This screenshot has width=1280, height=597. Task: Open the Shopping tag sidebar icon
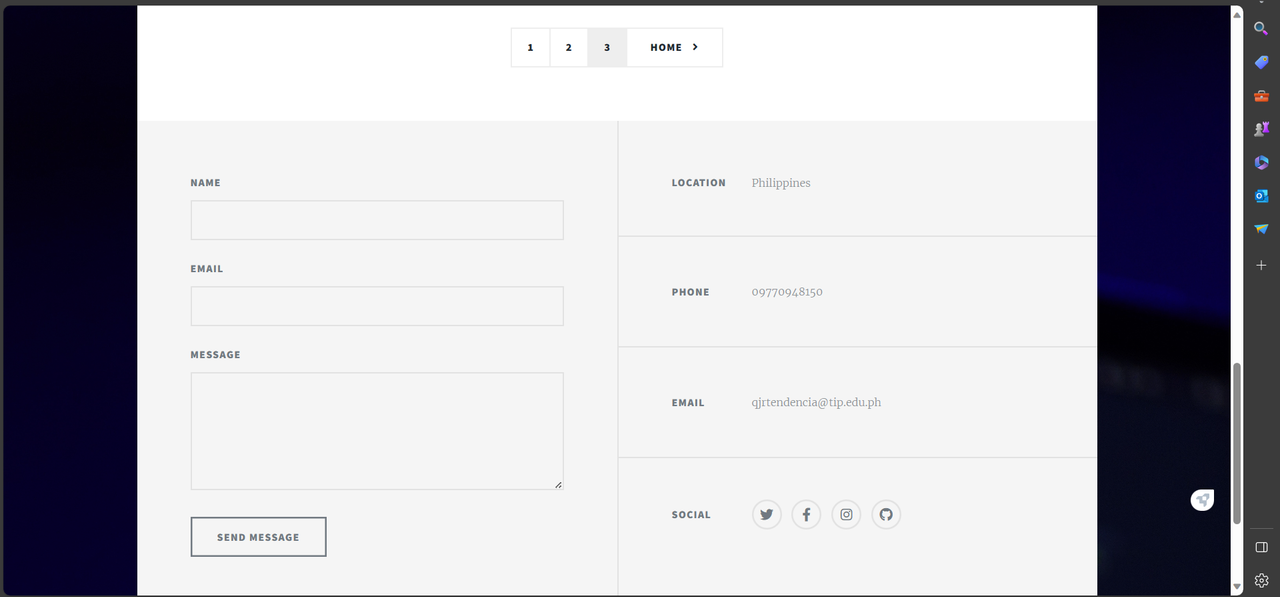1261,62
